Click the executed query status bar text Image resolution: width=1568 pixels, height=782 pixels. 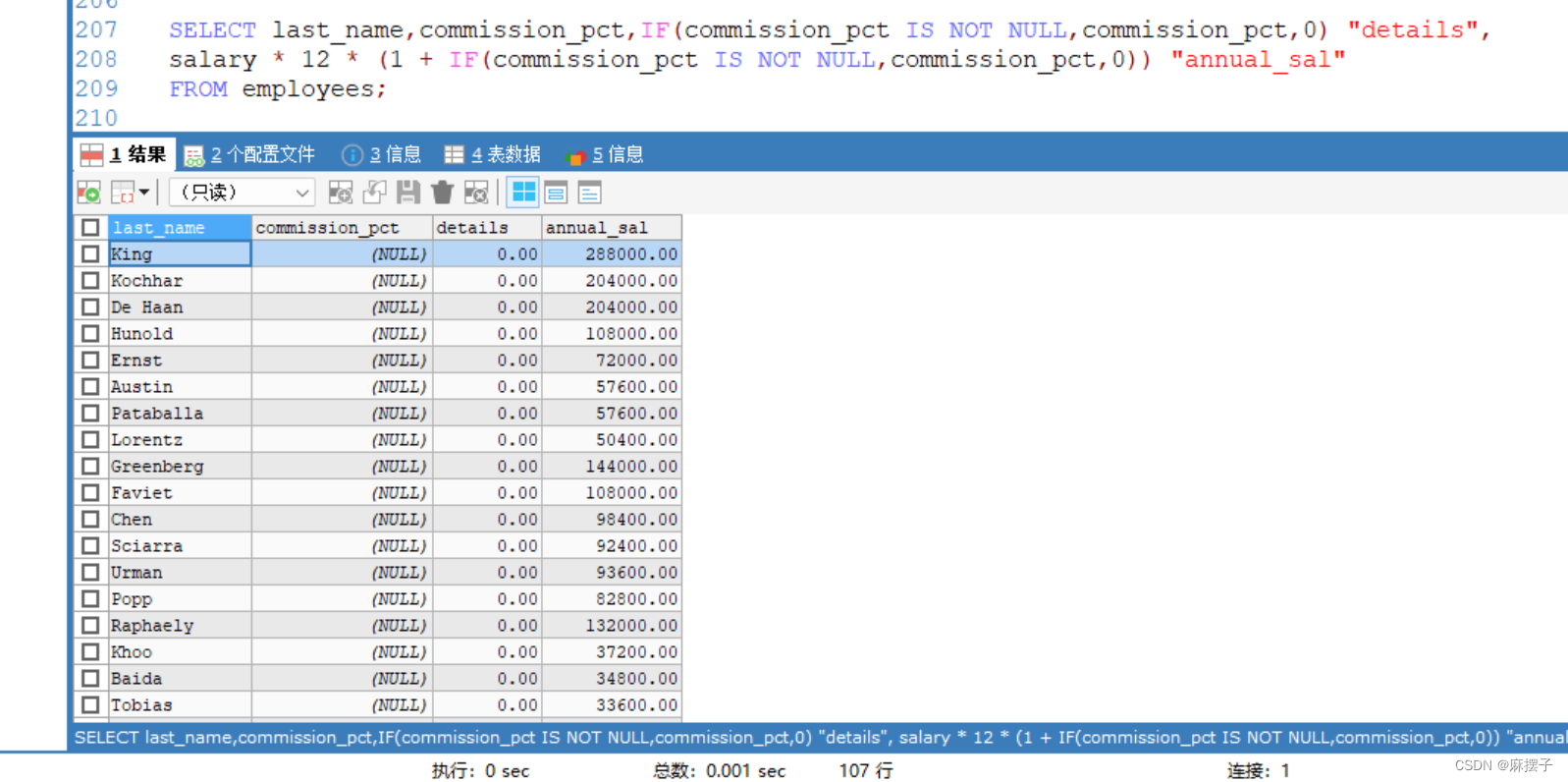click(x=821, y=737)
